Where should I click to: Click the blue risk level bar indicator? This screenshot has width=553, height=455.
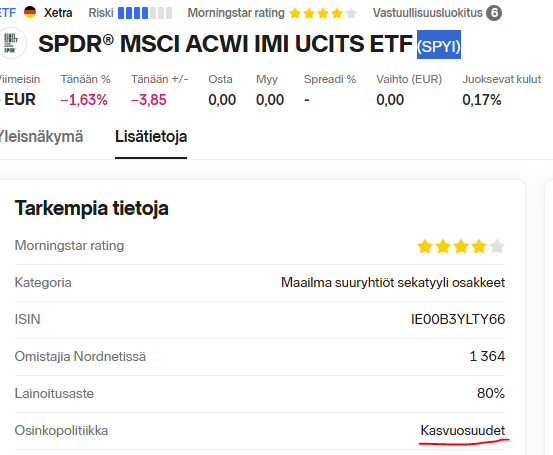pos(145,13)
